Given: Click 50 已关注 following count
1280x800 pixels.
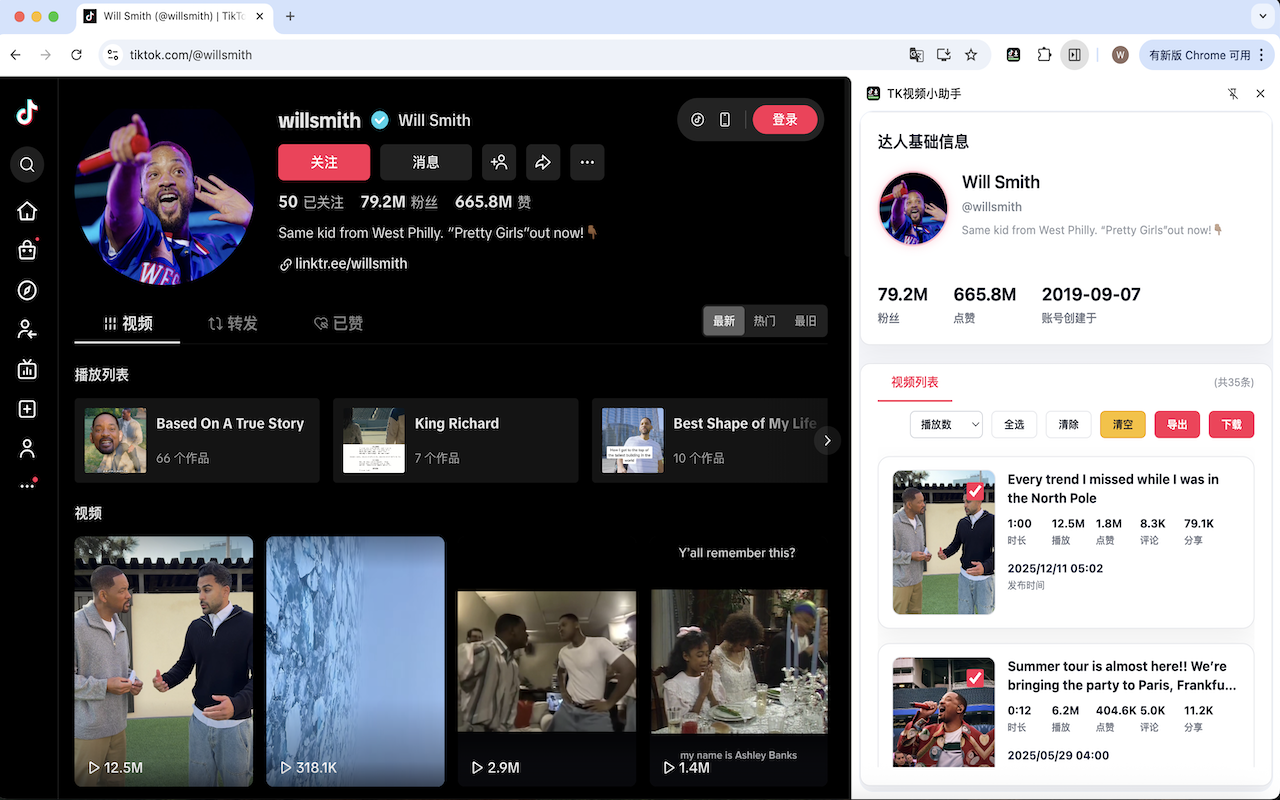Looking at the screenshot, I should click(x=311, y=202).
